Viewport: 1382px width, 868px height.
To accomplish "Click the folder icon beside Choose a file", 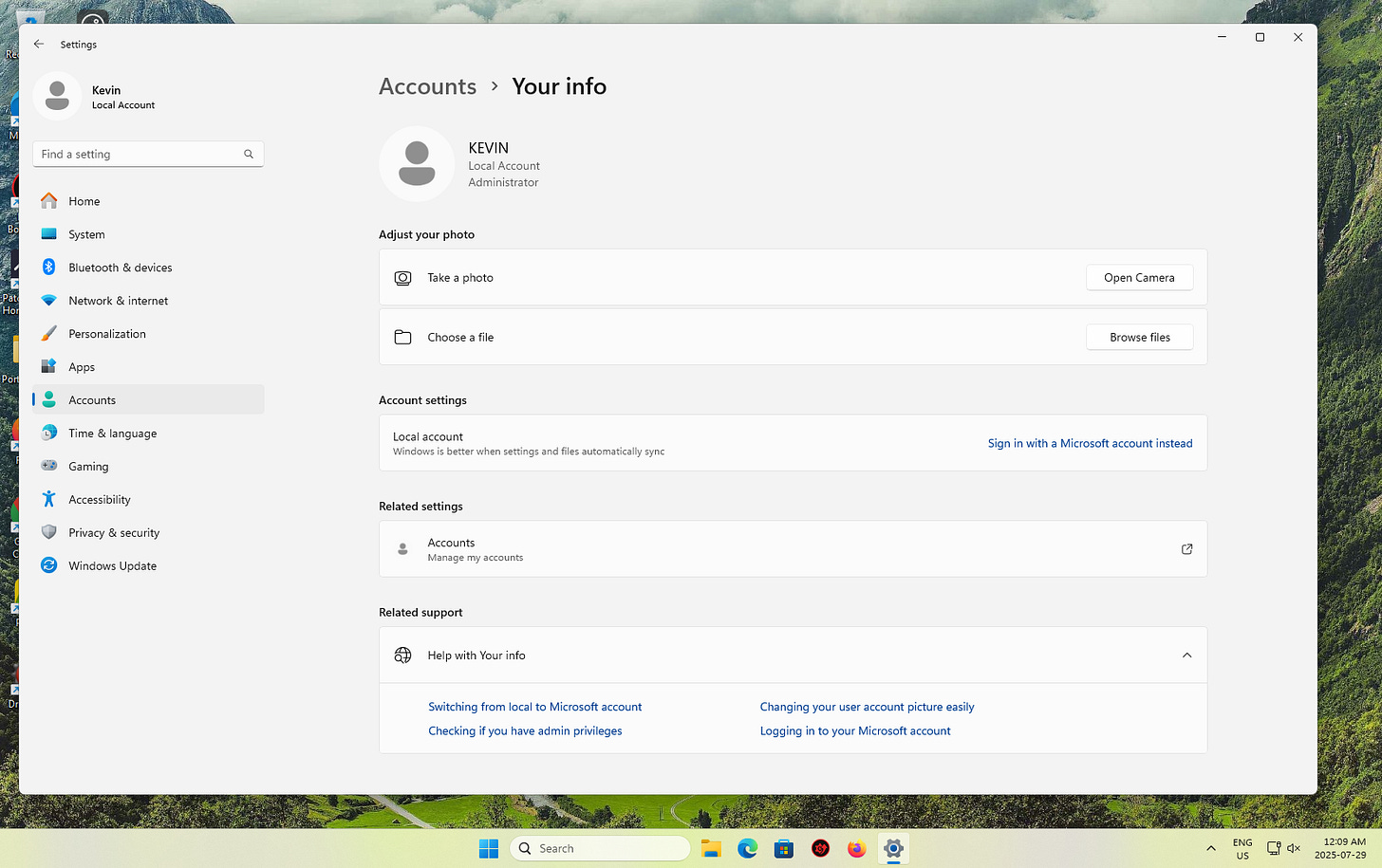I will point(402,337).
